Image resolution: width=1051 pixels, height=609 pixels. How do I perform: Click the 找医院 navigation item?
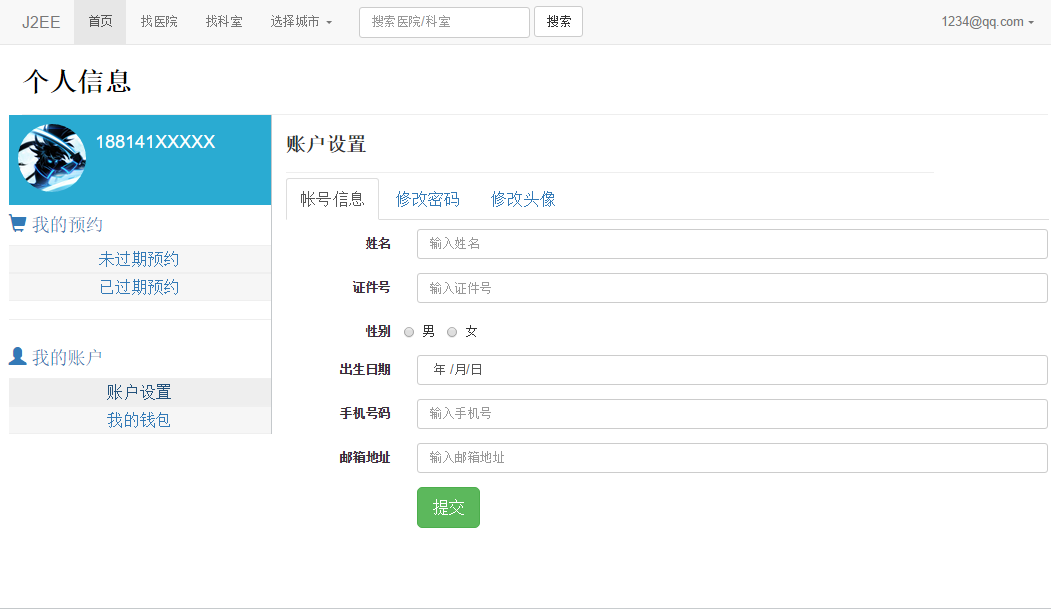159,21
